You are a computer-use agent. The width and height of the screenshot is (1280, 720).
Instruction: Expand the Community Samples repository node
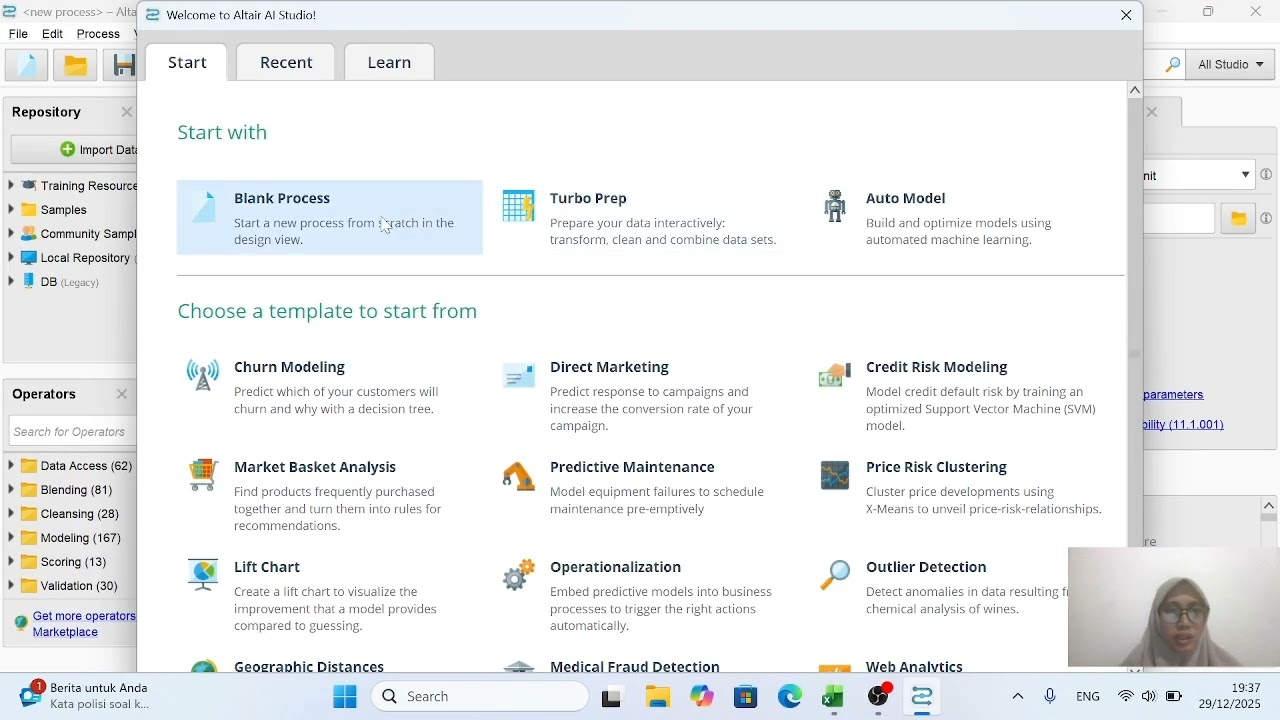(11, 233)
